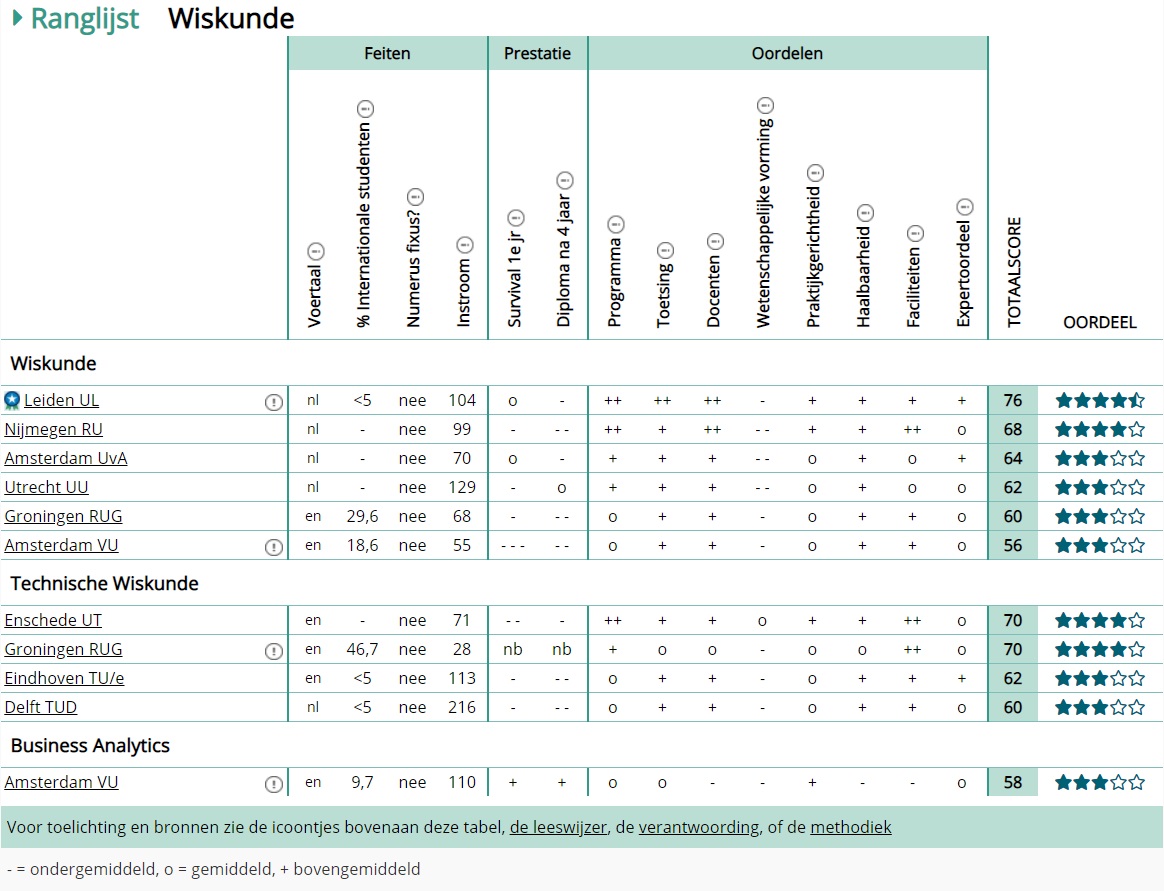Open the Enschede UT link
Viewport: 1164px width, 891px height.
53,620
